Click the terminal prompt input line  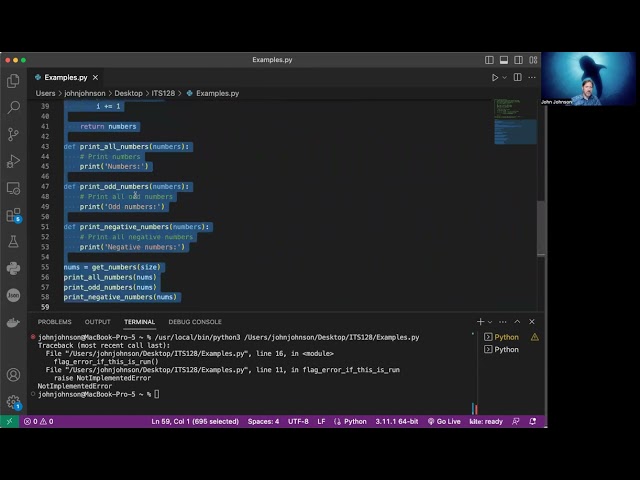(99, 394)
